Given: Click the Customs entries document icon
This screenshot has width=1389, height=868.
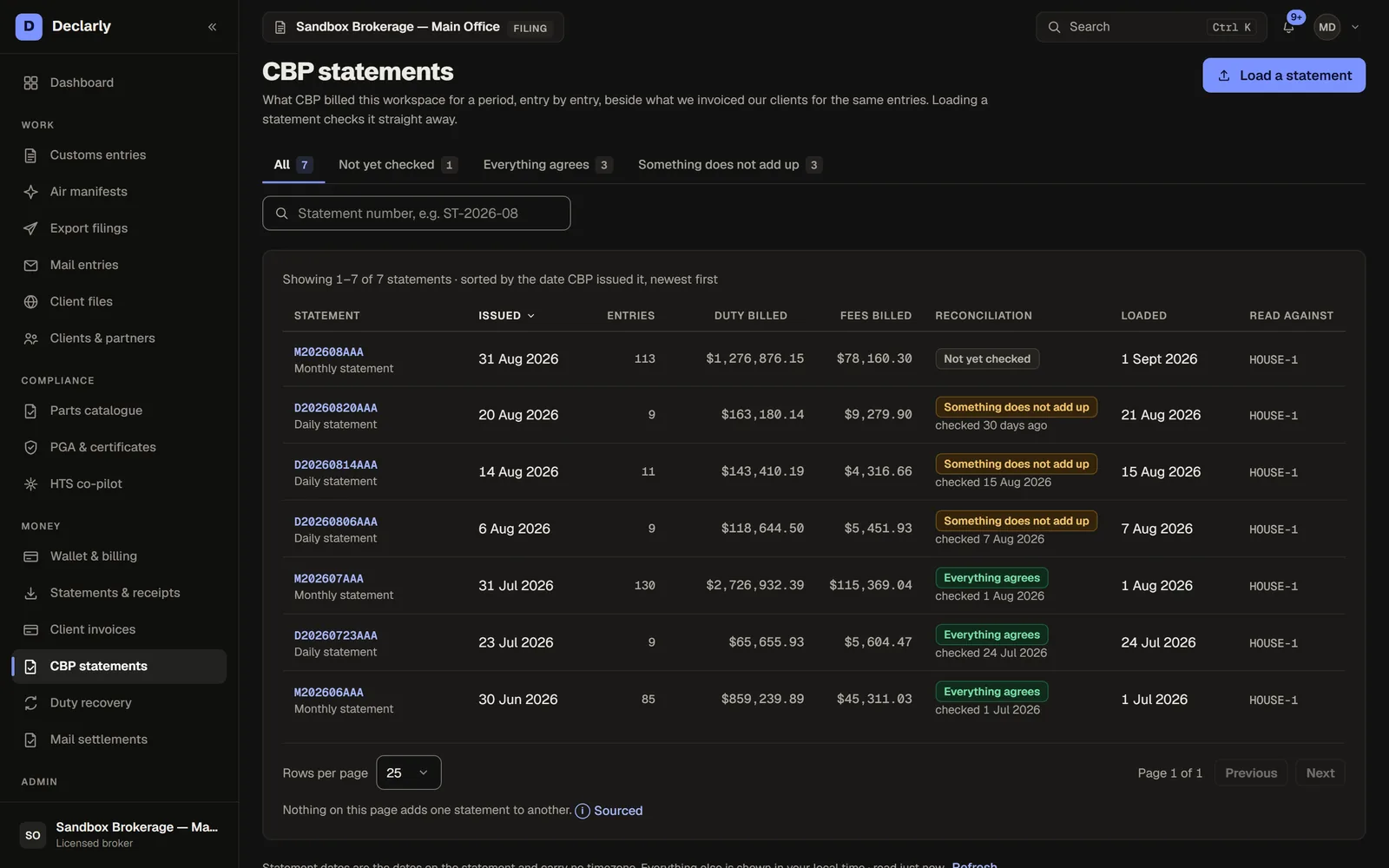Looking at the screenshot, I should pyautogui.click(x=30, y=155).
